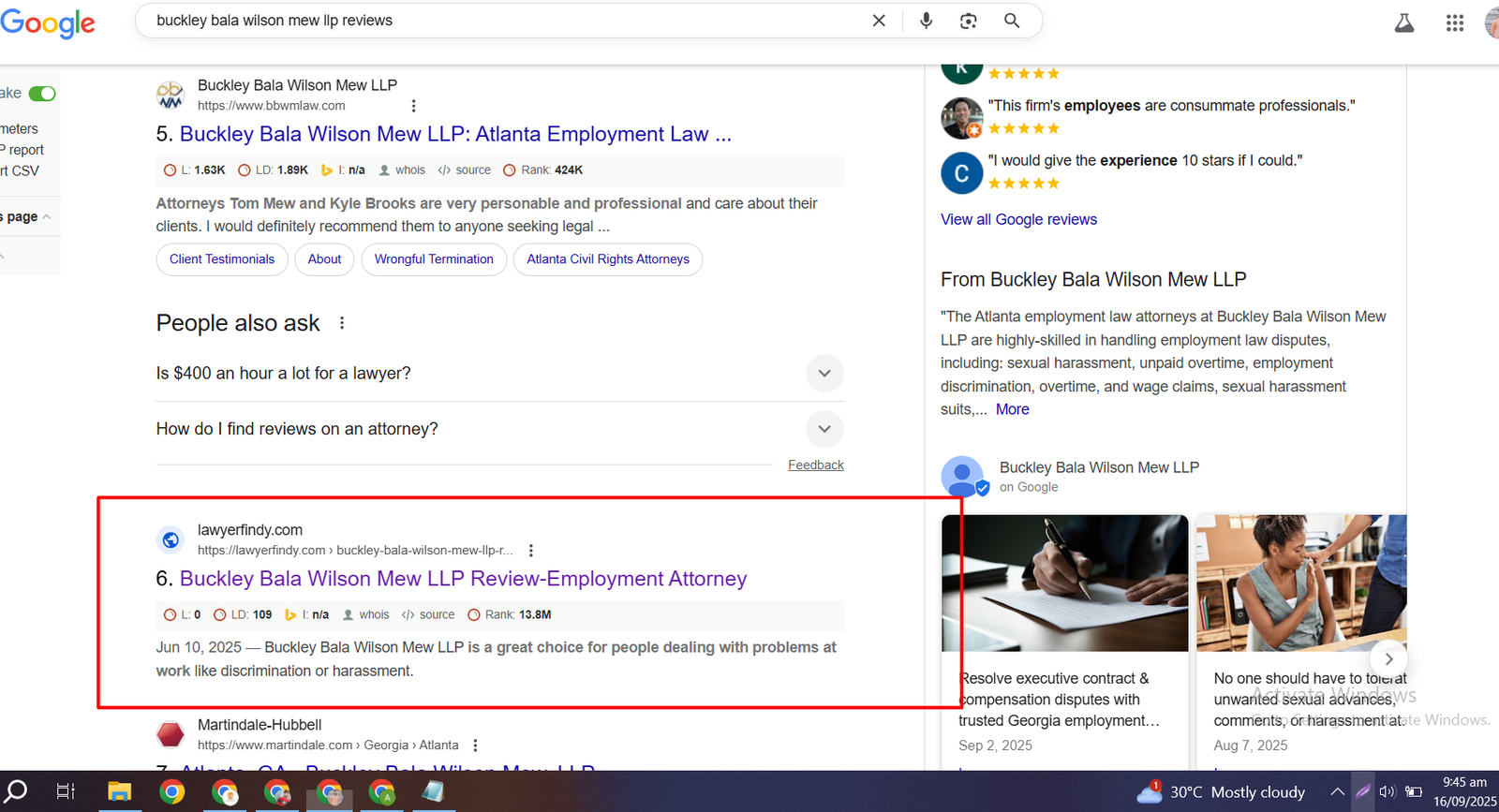Show next post in the carousel
1499x812 pixels.
point(1388,658)
